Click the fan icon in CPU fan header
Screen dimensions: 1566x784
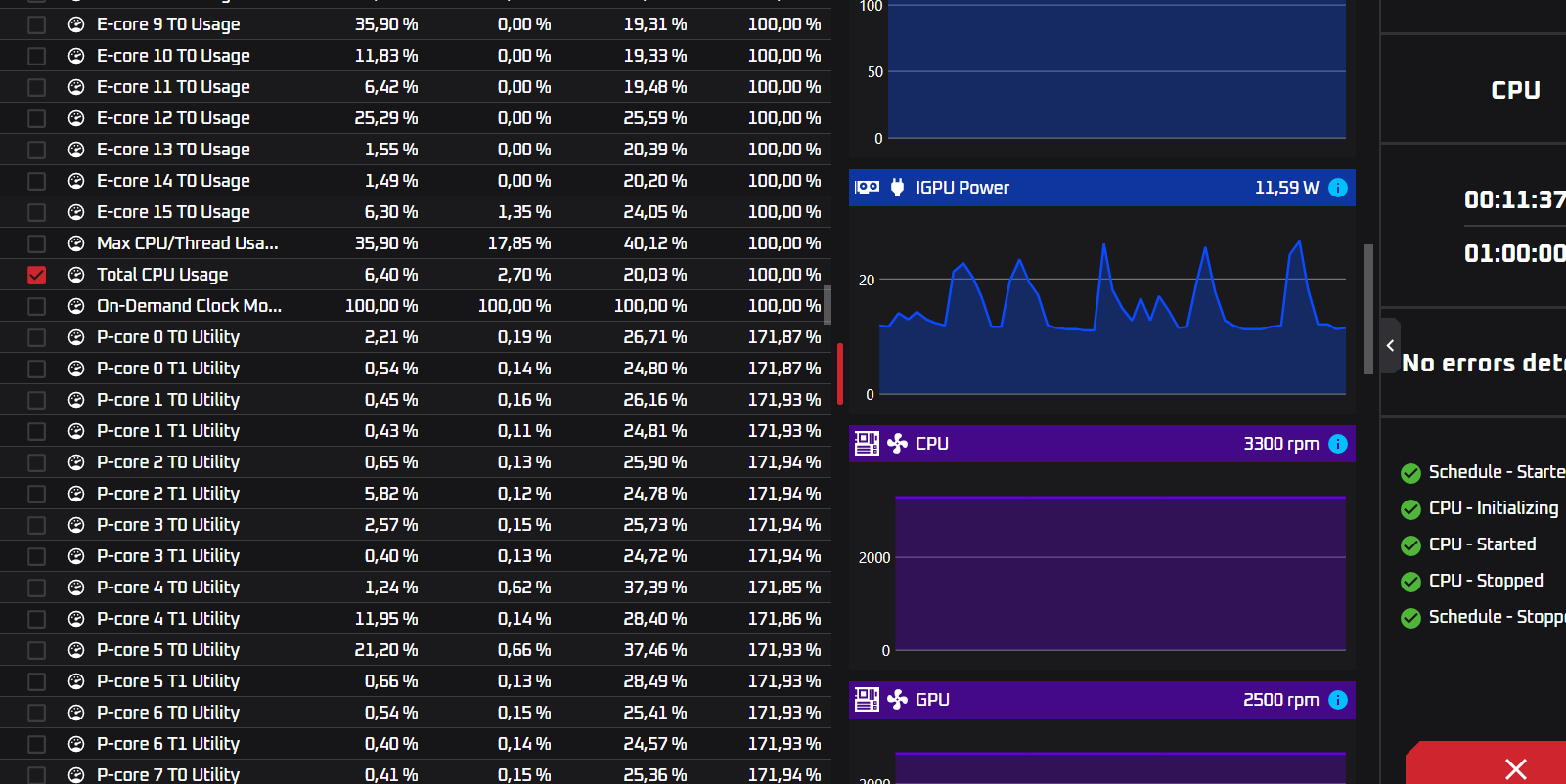tap(897, 444)
